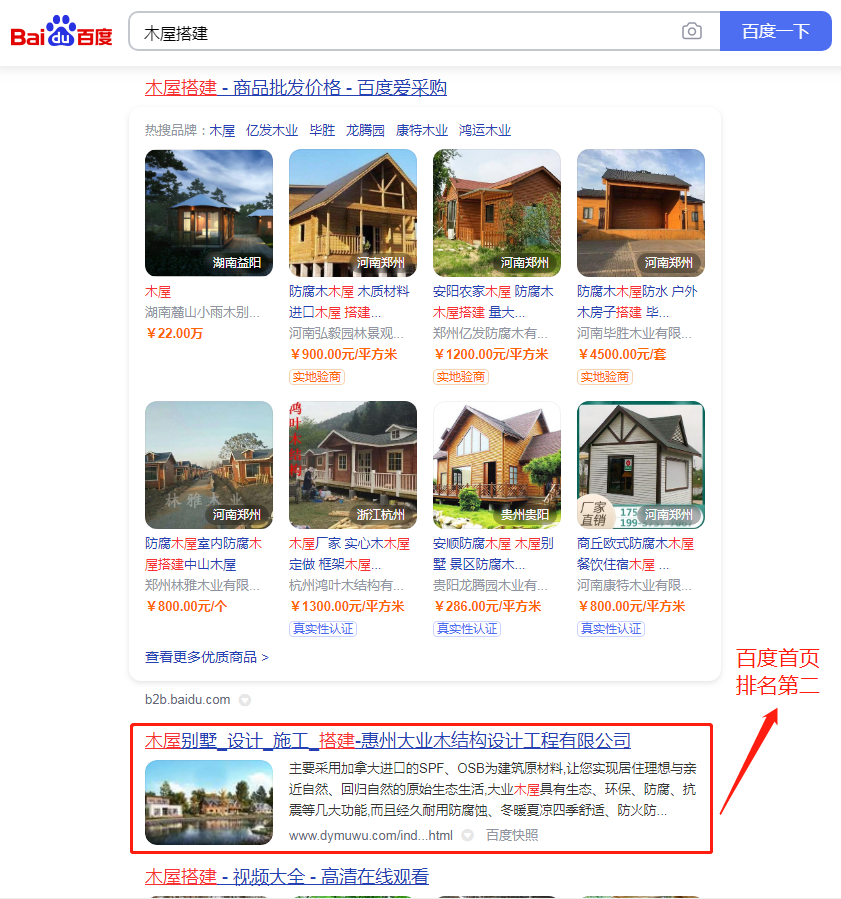
Task: Click 实地验商 badge under 河南毕胜木业
Action: tap(604, 377)
